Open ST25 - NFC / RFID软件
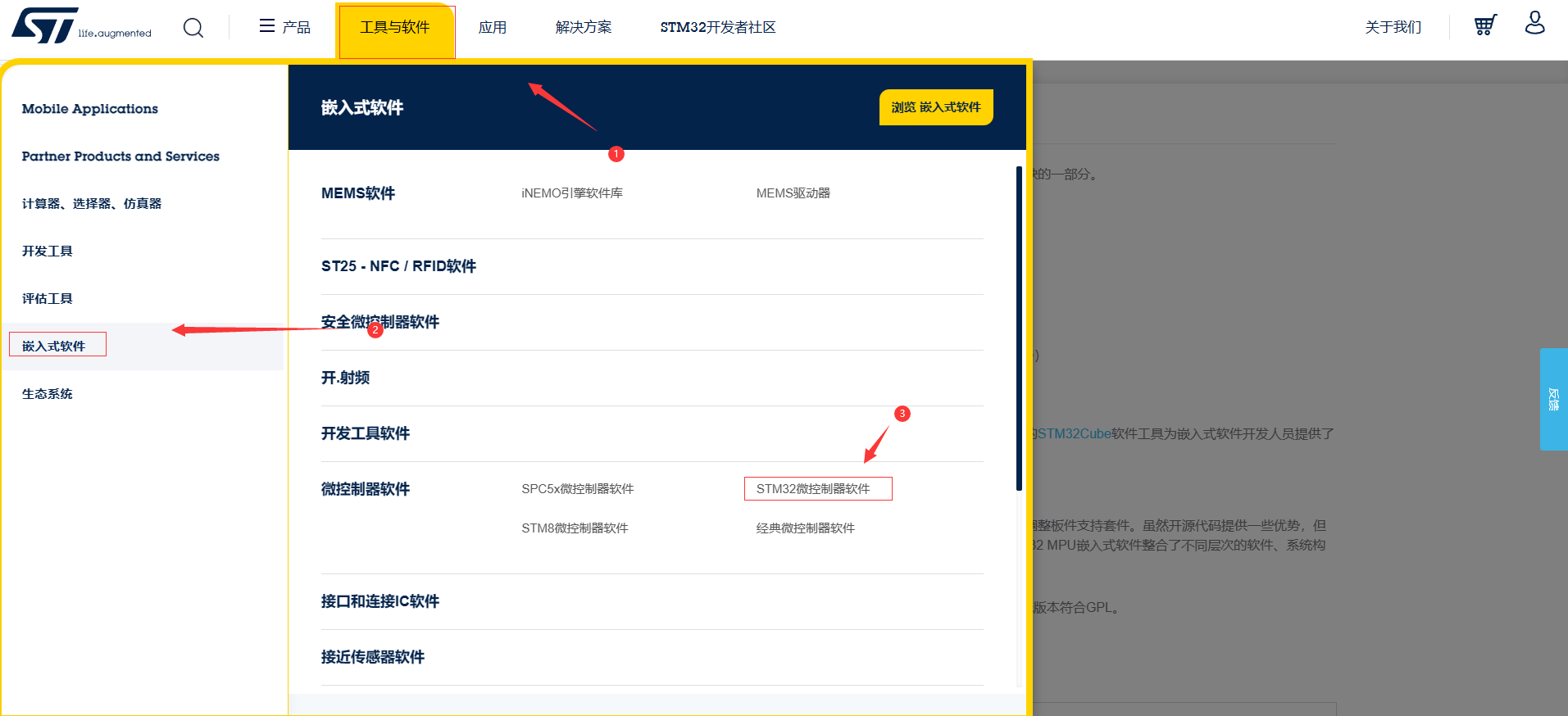Image resolution: width=1568 pixels, height=716 pixels. pyautogui.click(x=398, y=266)
